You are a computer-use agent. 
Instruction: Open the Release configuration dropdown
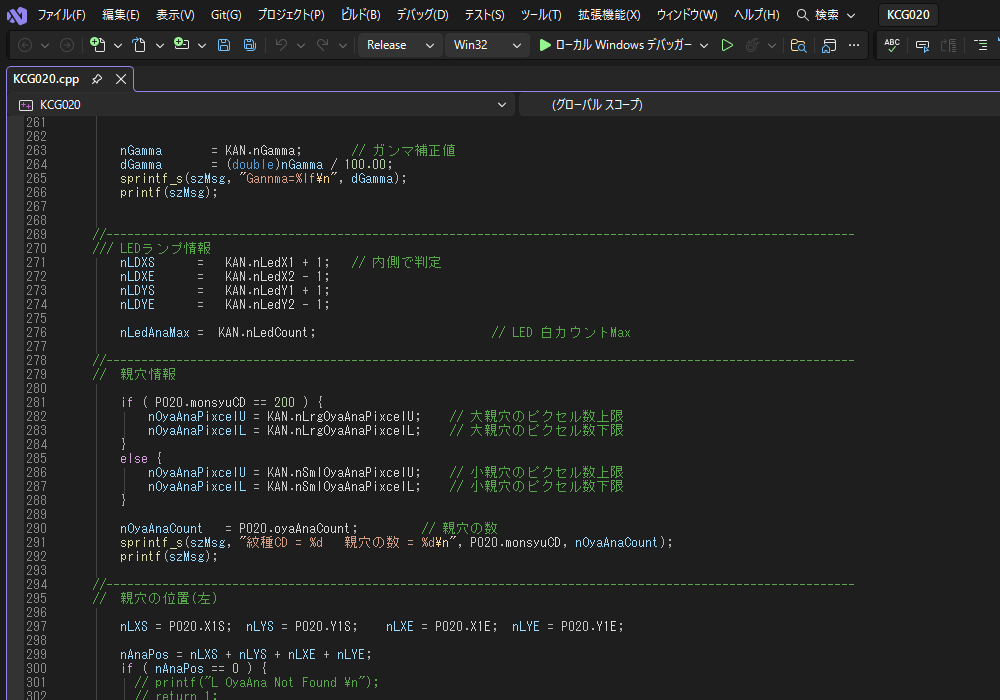(399, 45)
